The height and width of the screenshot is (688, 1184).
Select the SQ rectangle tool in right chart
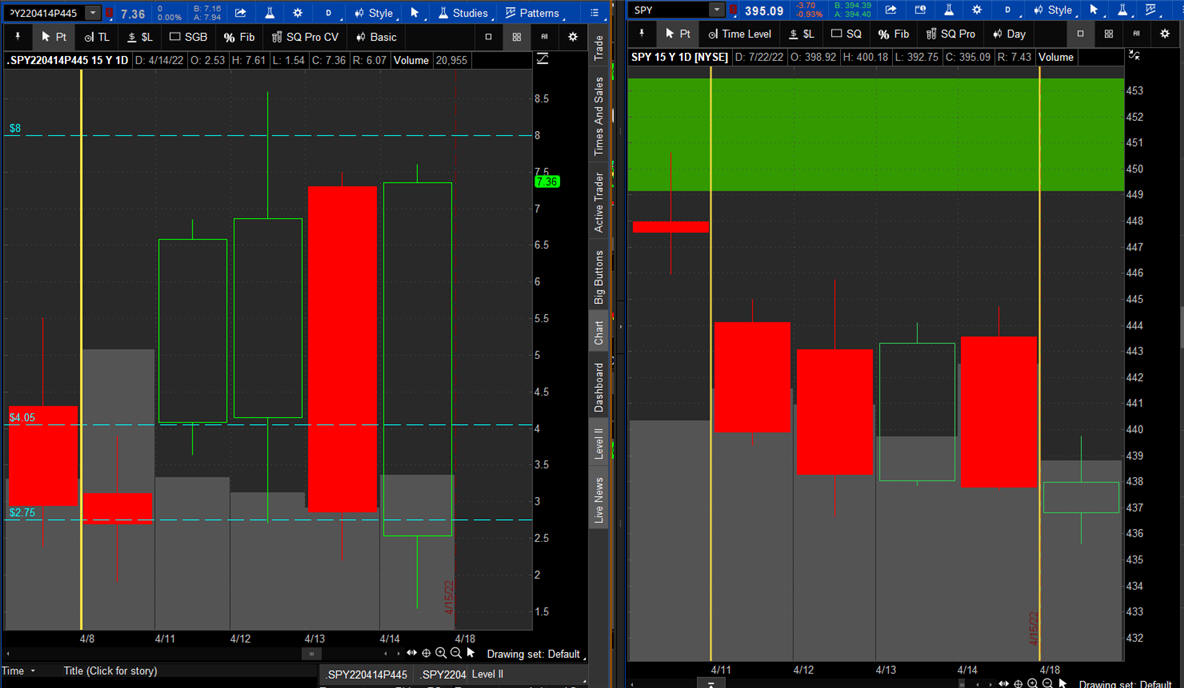tap(846, 34)
